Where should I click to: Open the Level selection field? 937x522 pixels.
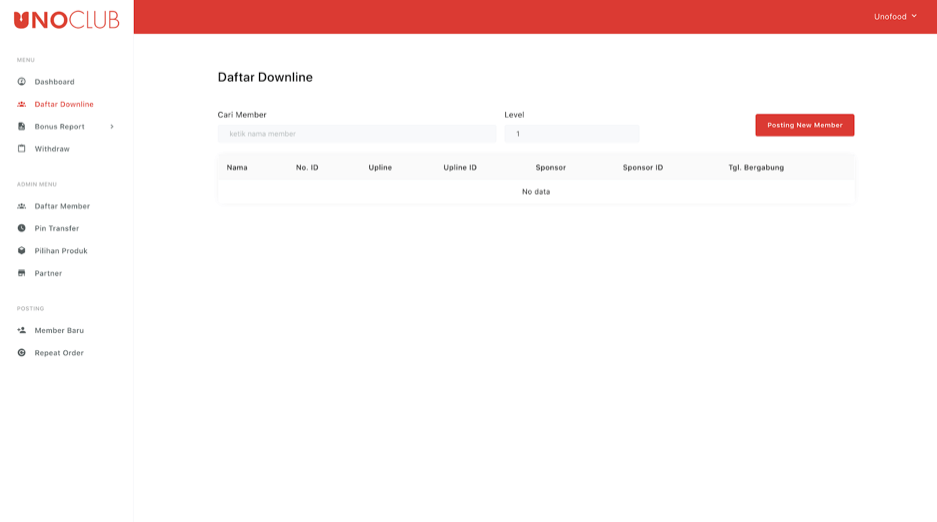(x=571, y=134)
